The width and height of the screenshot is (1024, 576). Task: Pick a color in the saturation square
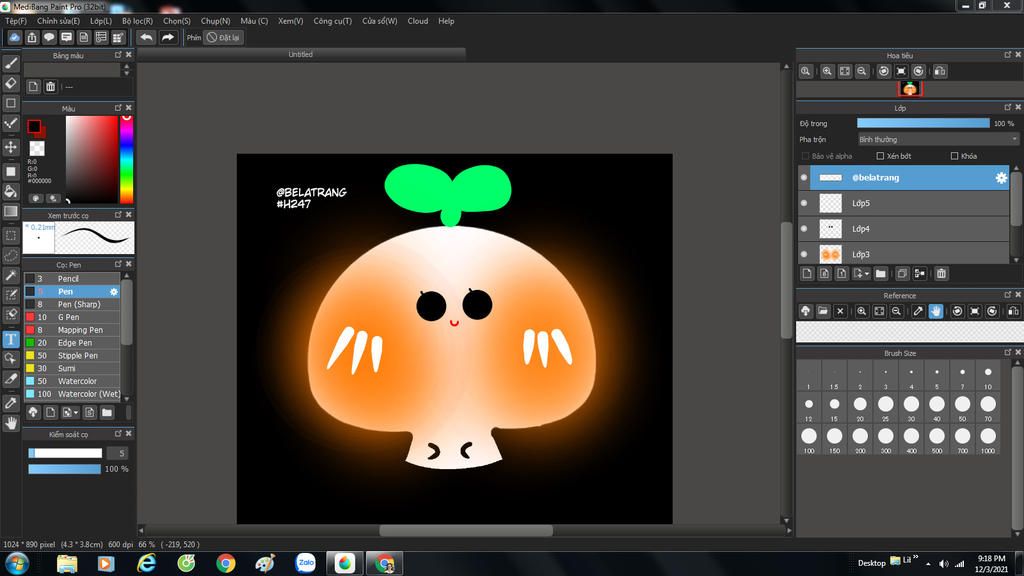point(91,159)
